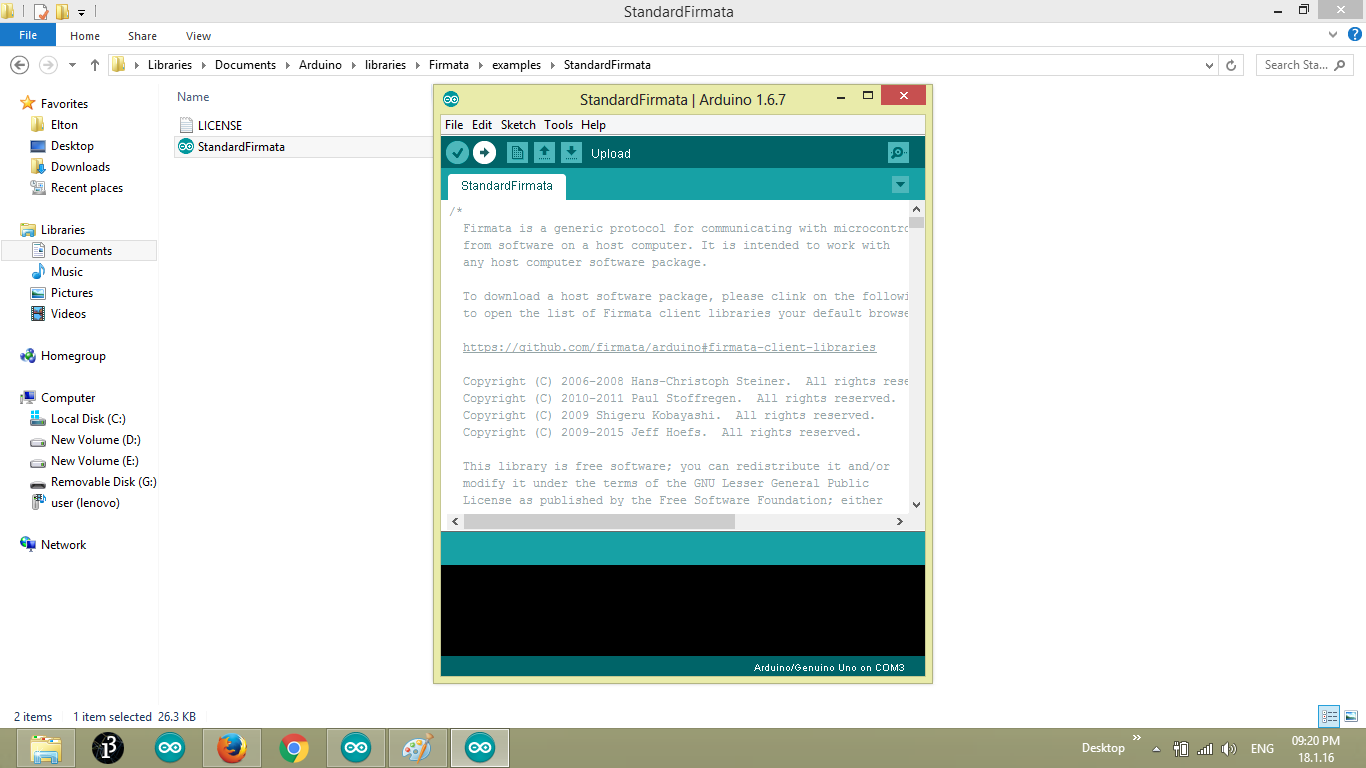Show hidden tray icons arrow
Image resolution: width=1366 pixels, height=768 pixels.
(1156, 748)
